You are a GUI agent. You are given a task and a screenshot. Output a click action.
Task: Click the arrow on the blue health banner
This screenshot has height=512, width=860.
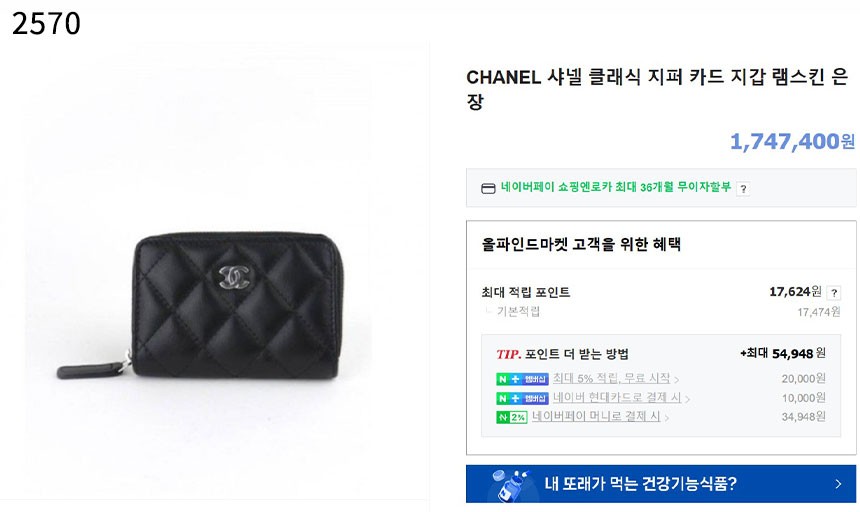point(838,484)
